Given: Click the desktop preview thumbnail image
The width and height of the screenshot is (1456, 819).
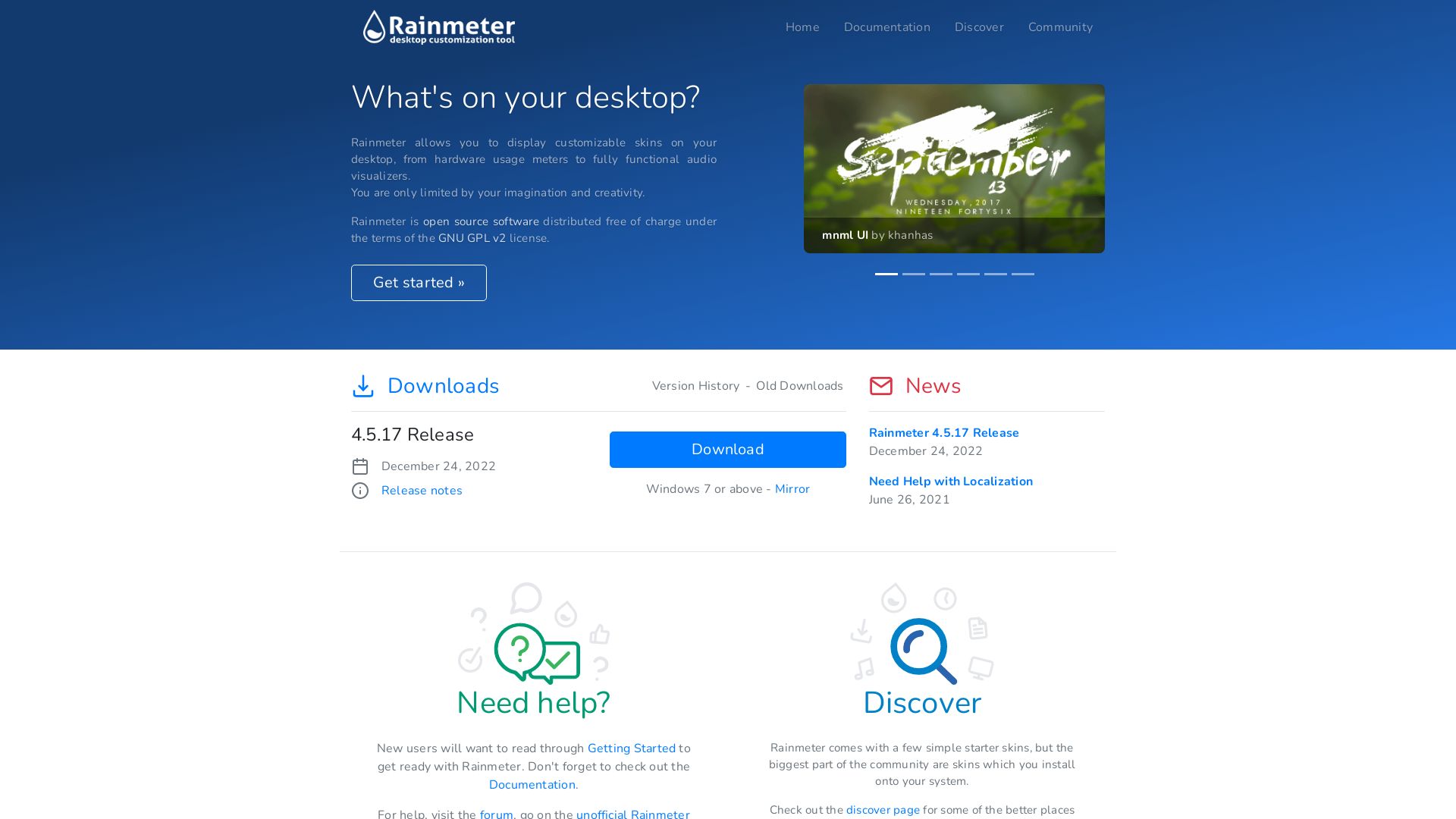Looking at the screenshot, I should pos(954,168).
